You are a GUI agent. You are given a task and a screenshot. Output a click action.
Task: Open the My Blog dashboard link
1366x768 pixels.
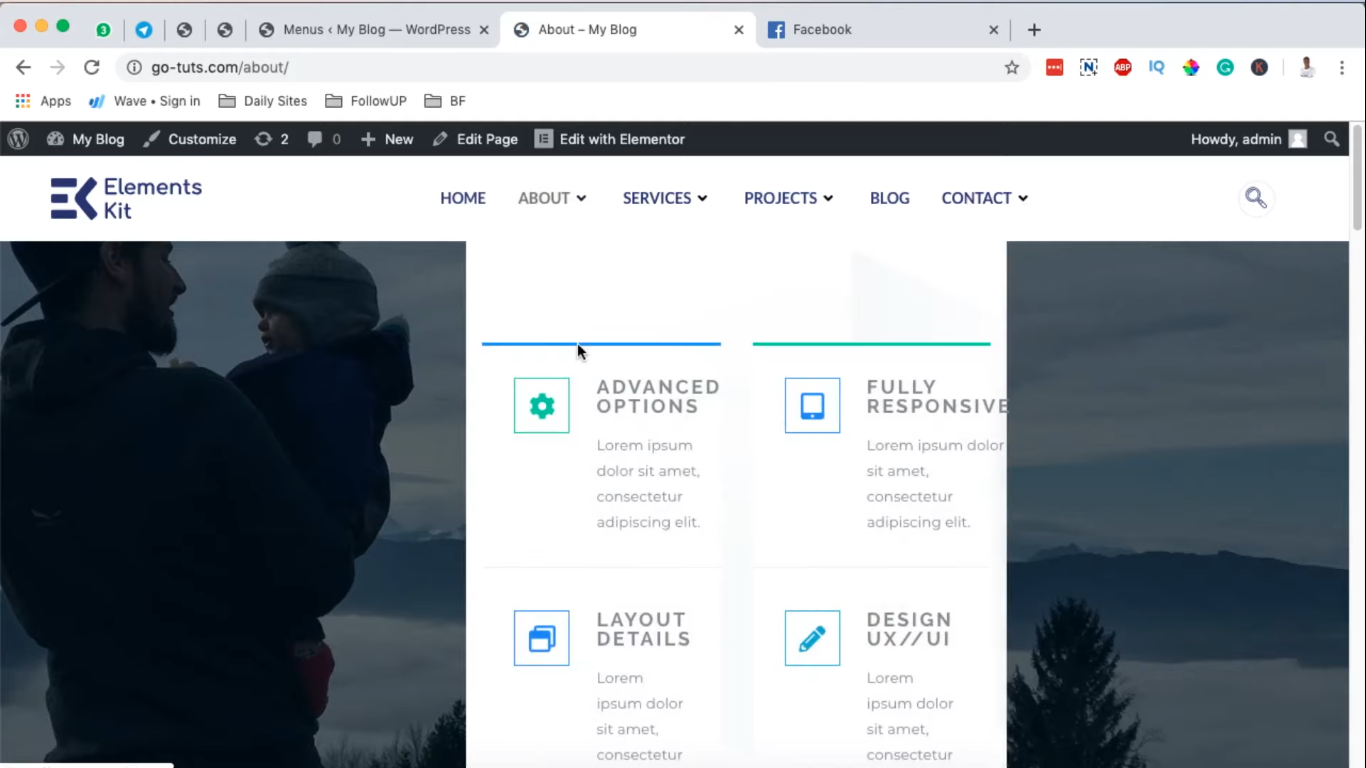(x=86, y=139)
